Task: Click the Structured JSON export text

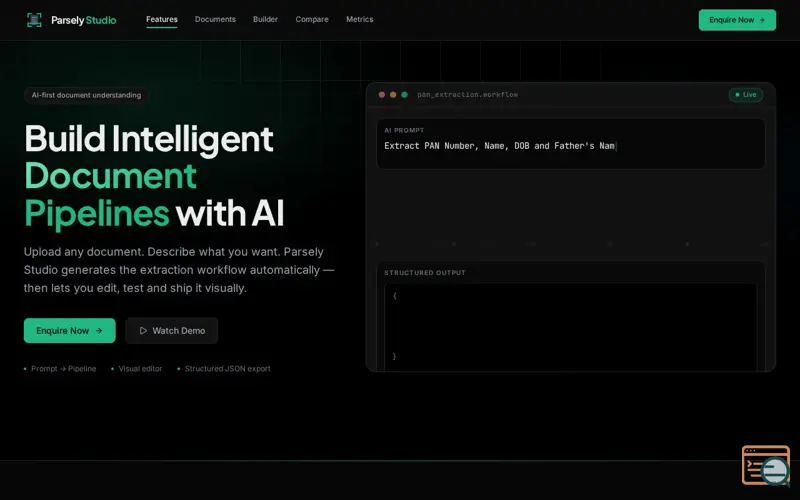Action: point(228,368)
